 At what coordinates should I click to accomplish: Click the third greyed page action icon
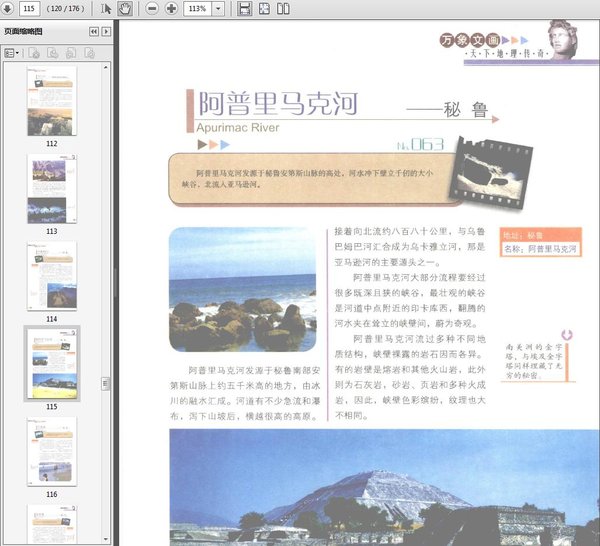[x=71, y=53]
